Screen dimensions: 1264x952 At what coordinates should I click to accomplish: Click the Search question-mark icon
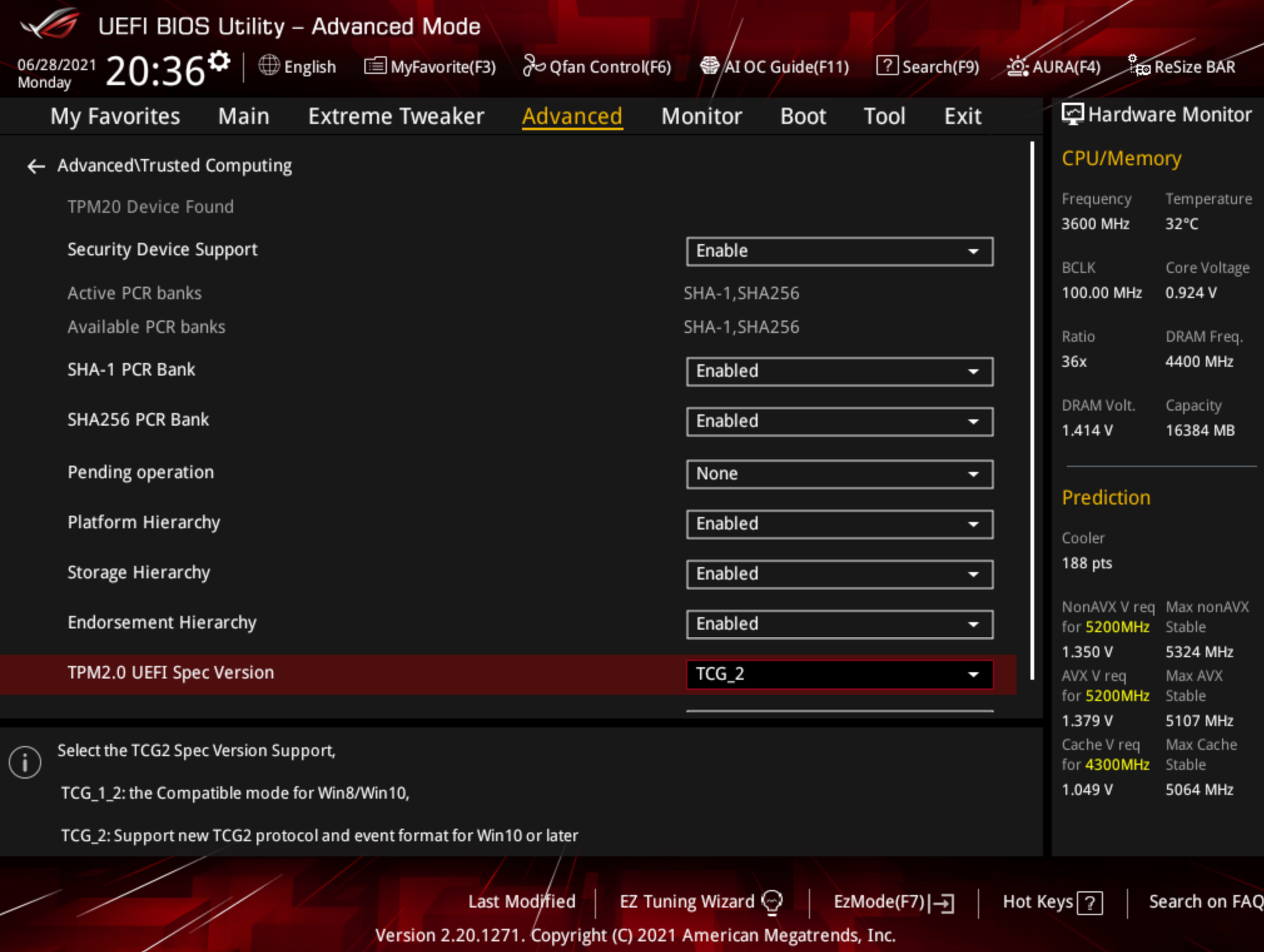coord(887,65)
